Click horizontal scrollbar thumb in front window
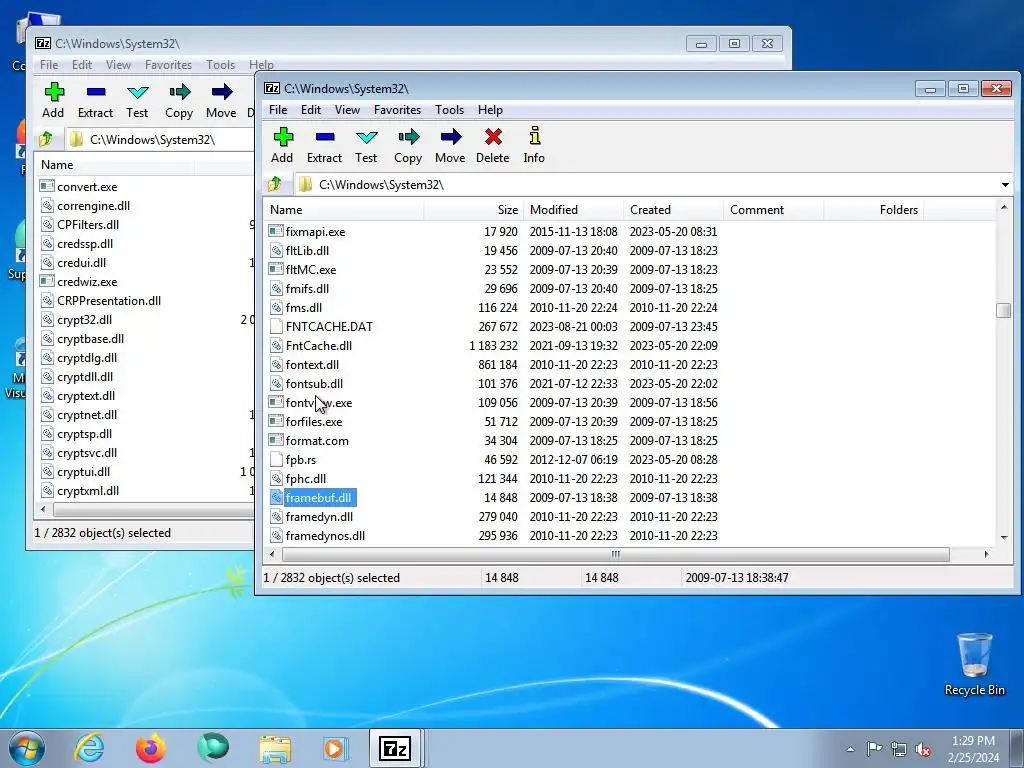 [x=615, y=554]
